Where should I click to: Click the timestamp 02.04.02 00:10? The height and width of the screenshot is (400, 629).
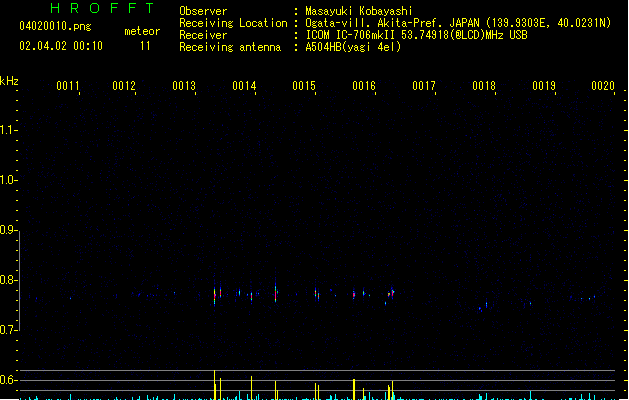pos(61,46)
